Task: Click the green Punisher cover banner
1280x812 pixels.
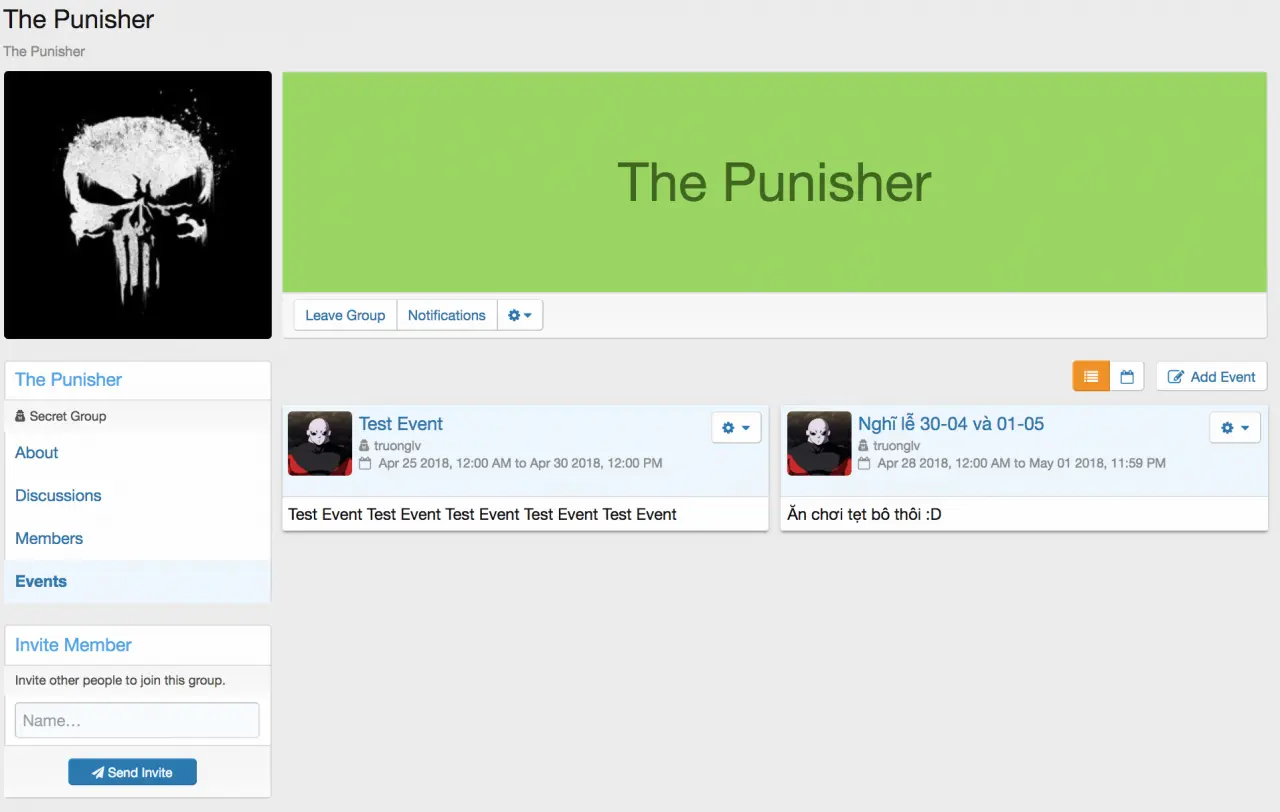Action: tap(774, 182)
